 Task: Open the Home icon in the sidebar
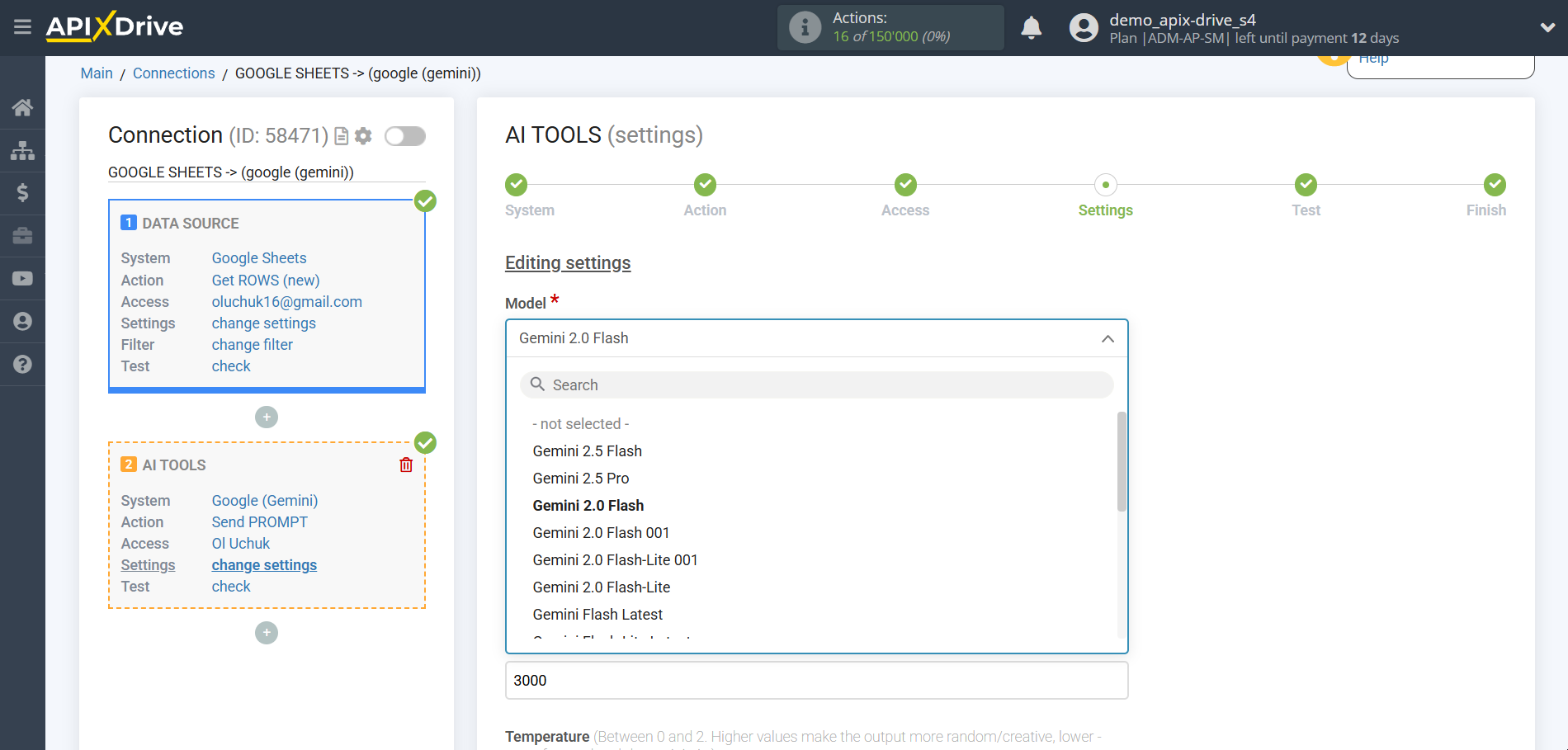click(22, 107)
